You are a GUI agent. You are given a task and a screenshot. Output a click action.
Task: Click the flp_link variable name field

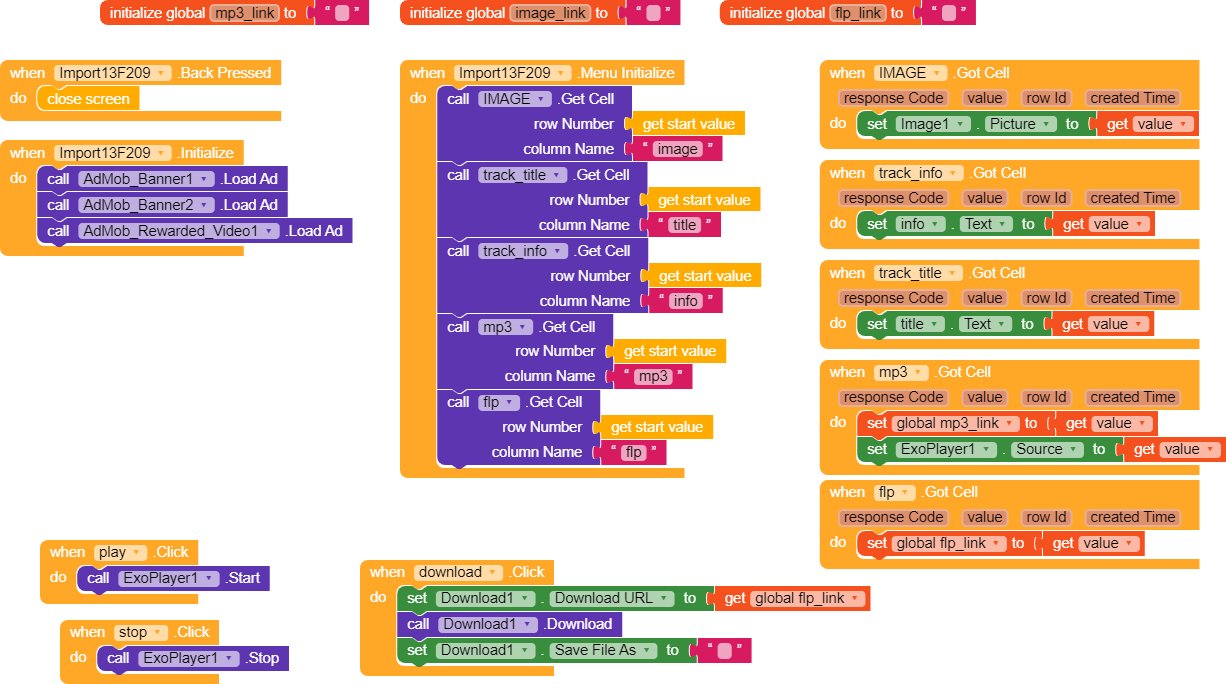858,13
